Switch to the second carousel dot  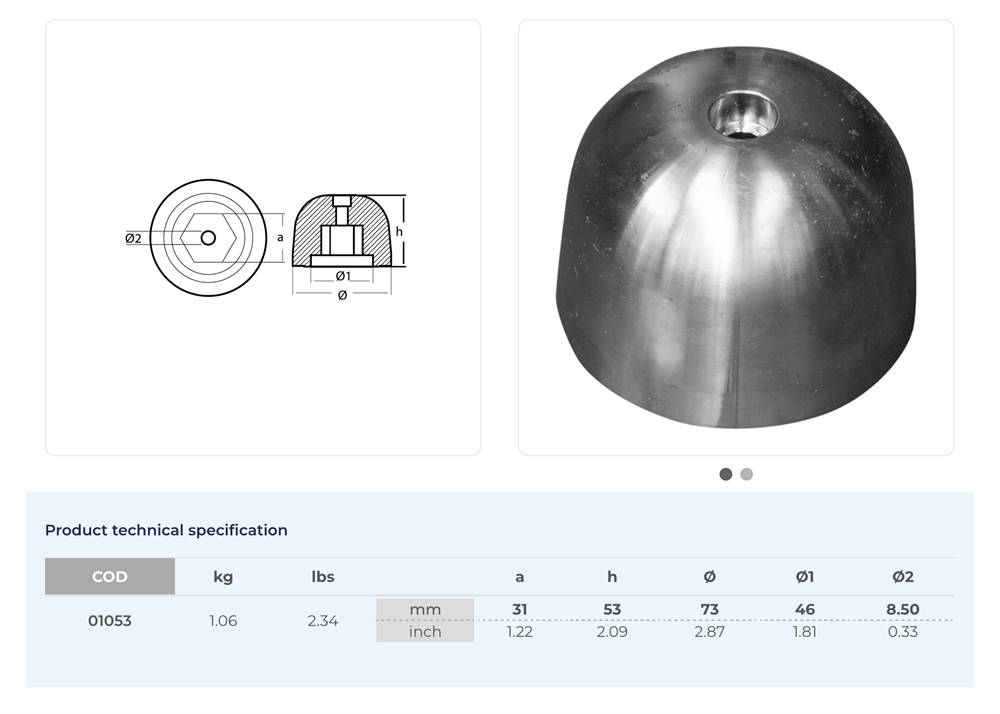coord(747,474)
